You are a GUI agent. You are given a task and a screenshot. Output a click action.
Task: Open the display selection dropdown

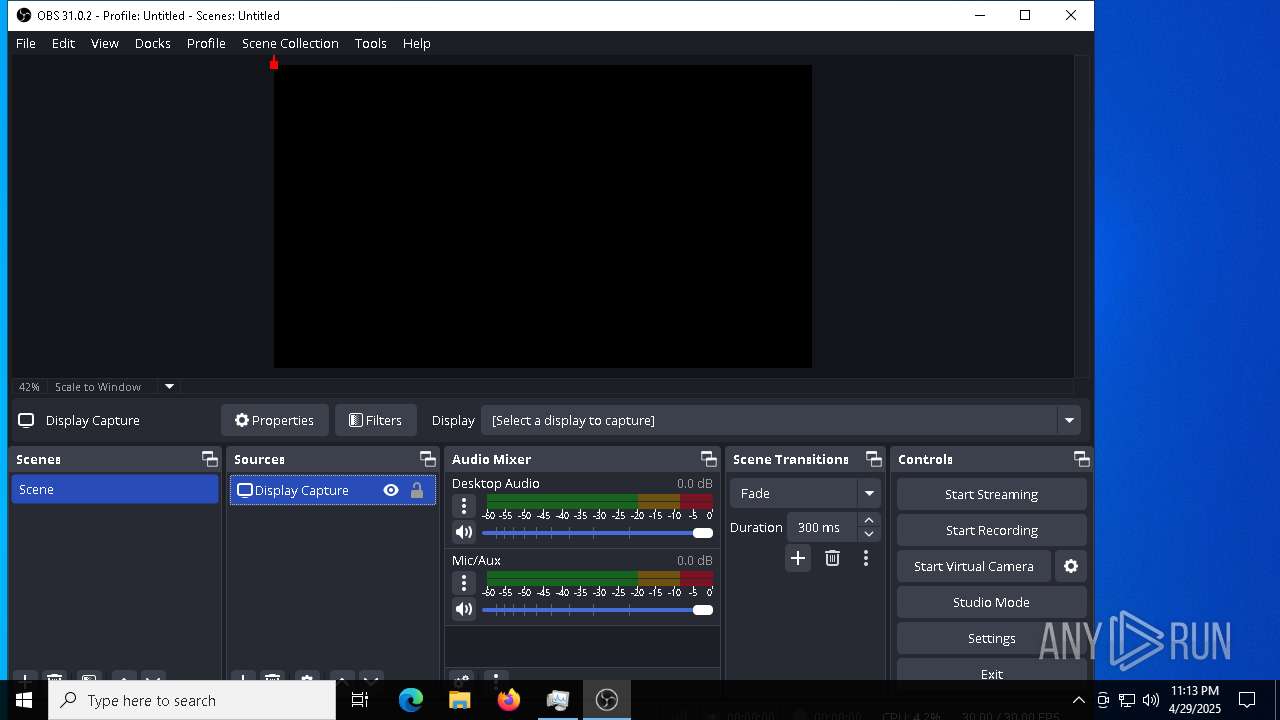pos(1069,420)
